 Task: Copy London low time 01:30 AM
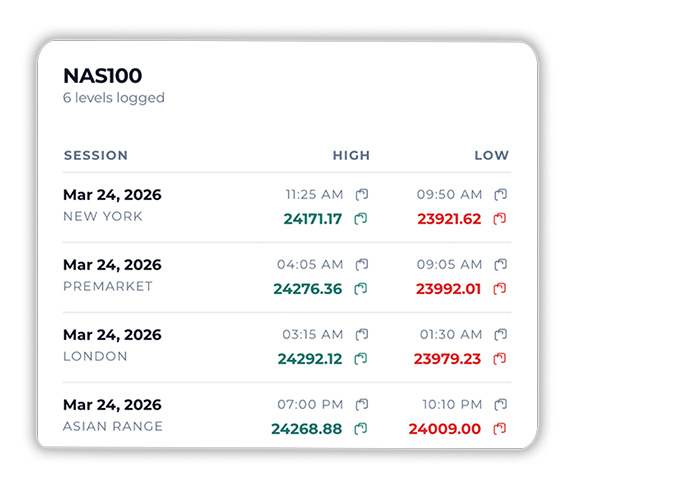pyautogui.click(x=501, y=335)
